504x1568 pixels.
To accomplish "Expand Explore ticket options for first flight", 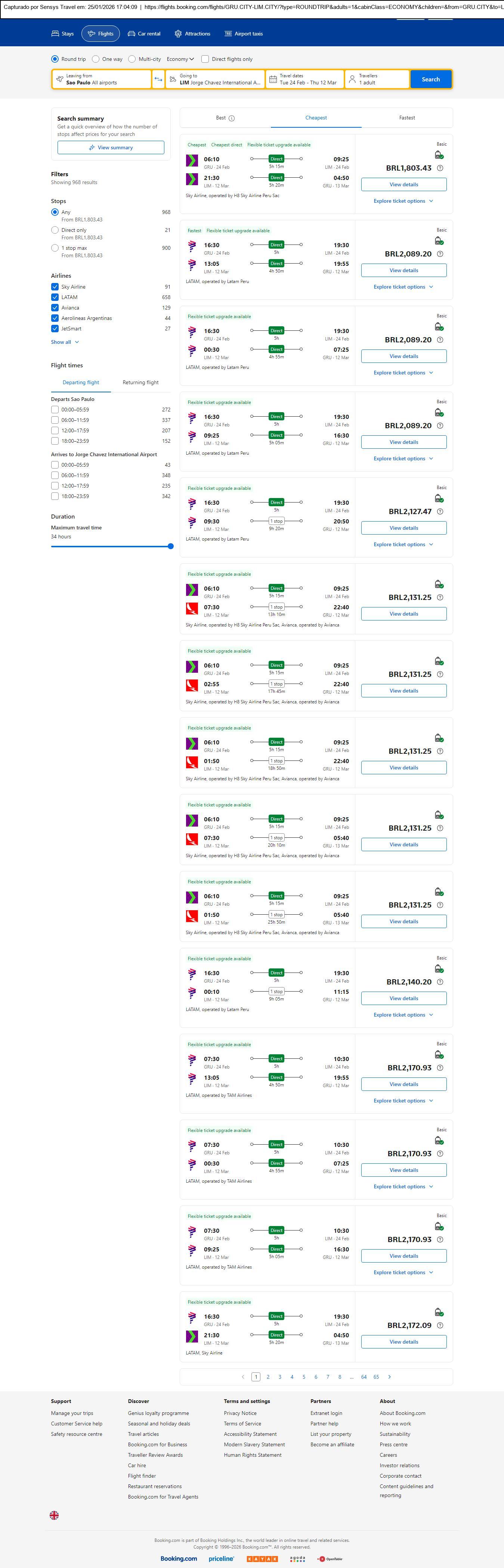I will coord(403,201).
